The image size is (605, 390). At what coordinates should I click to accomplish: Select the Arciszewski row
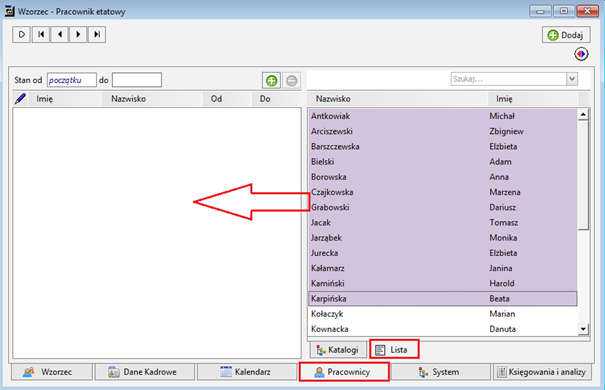coord(443,132)
